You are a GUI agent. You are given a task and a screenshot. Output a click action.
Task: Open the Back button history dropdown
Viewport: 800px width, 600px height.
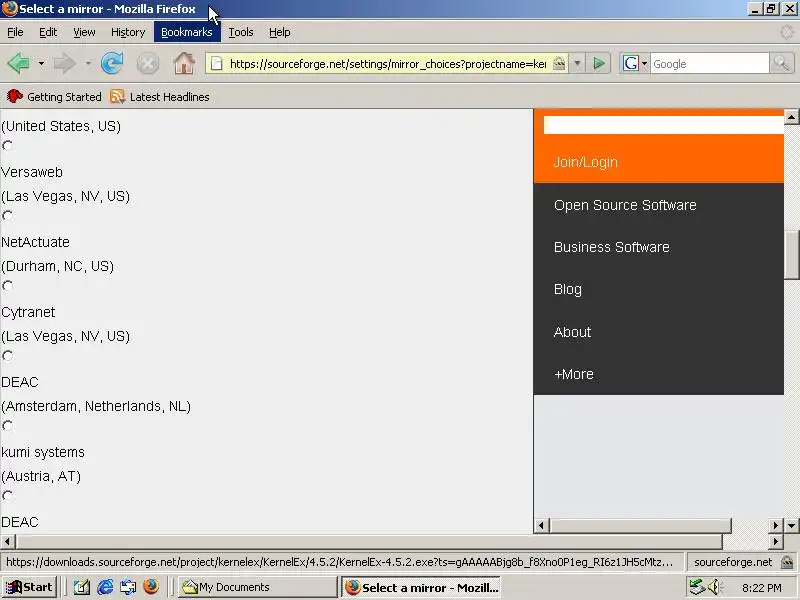coord(41,64)
